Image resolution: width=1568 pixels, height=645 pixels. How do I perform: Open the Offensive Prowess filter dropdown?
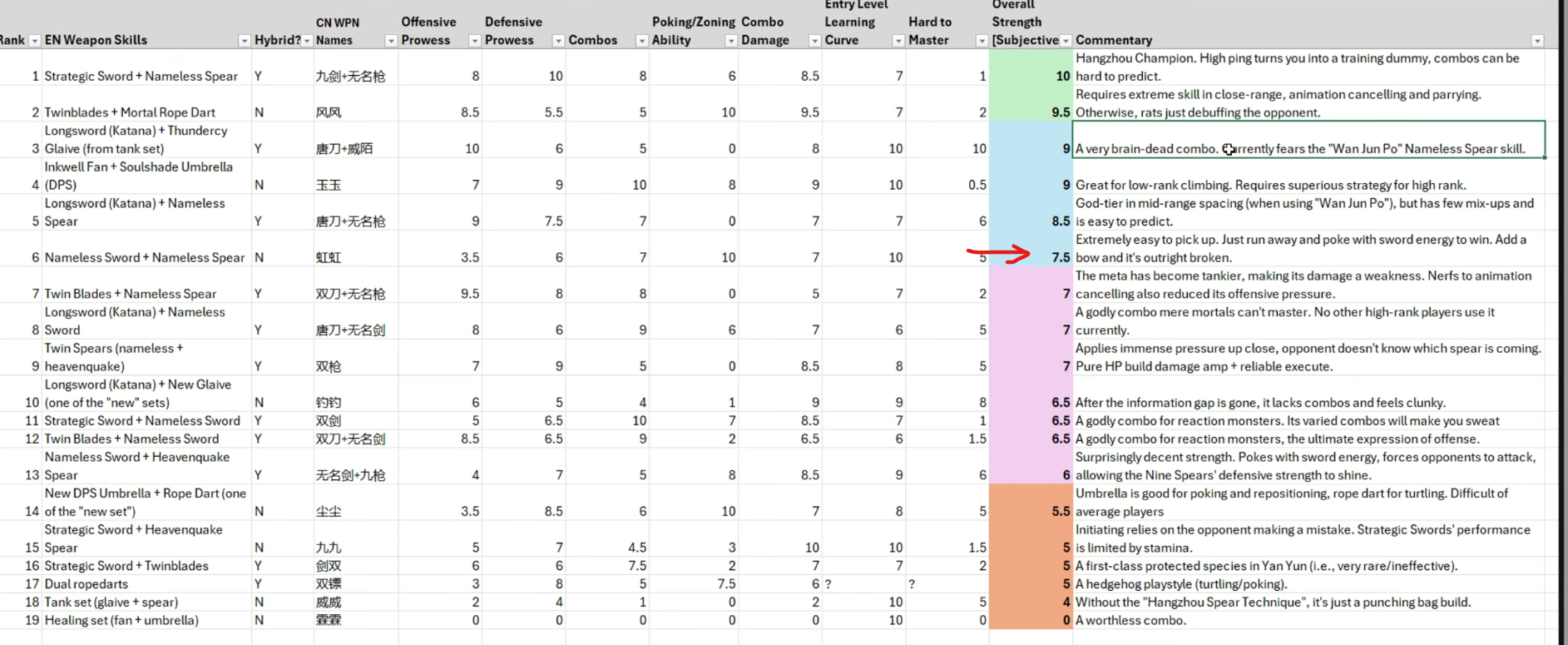point(475,41)
